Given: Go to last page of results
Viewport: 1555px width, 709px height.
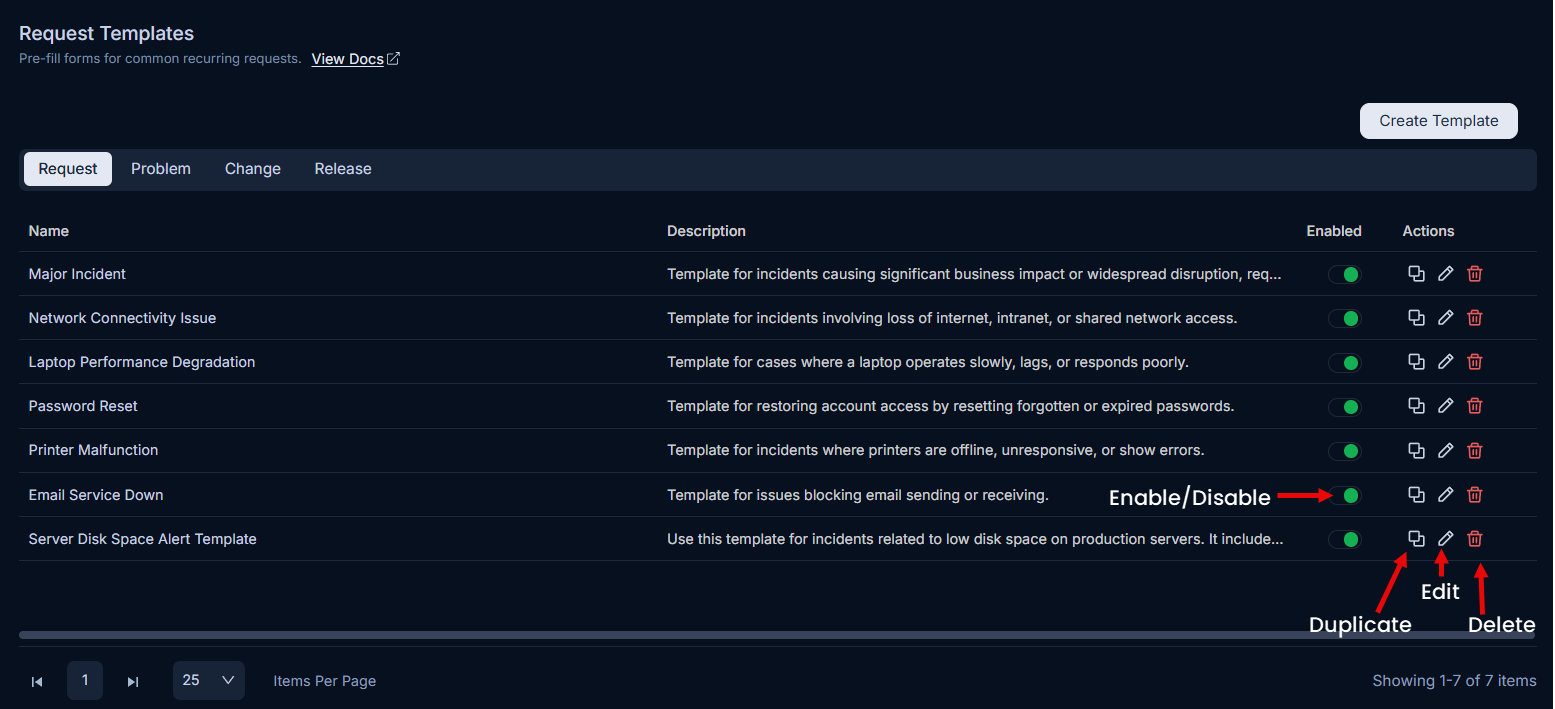Looking at the screenshot, I should point(133,681).
